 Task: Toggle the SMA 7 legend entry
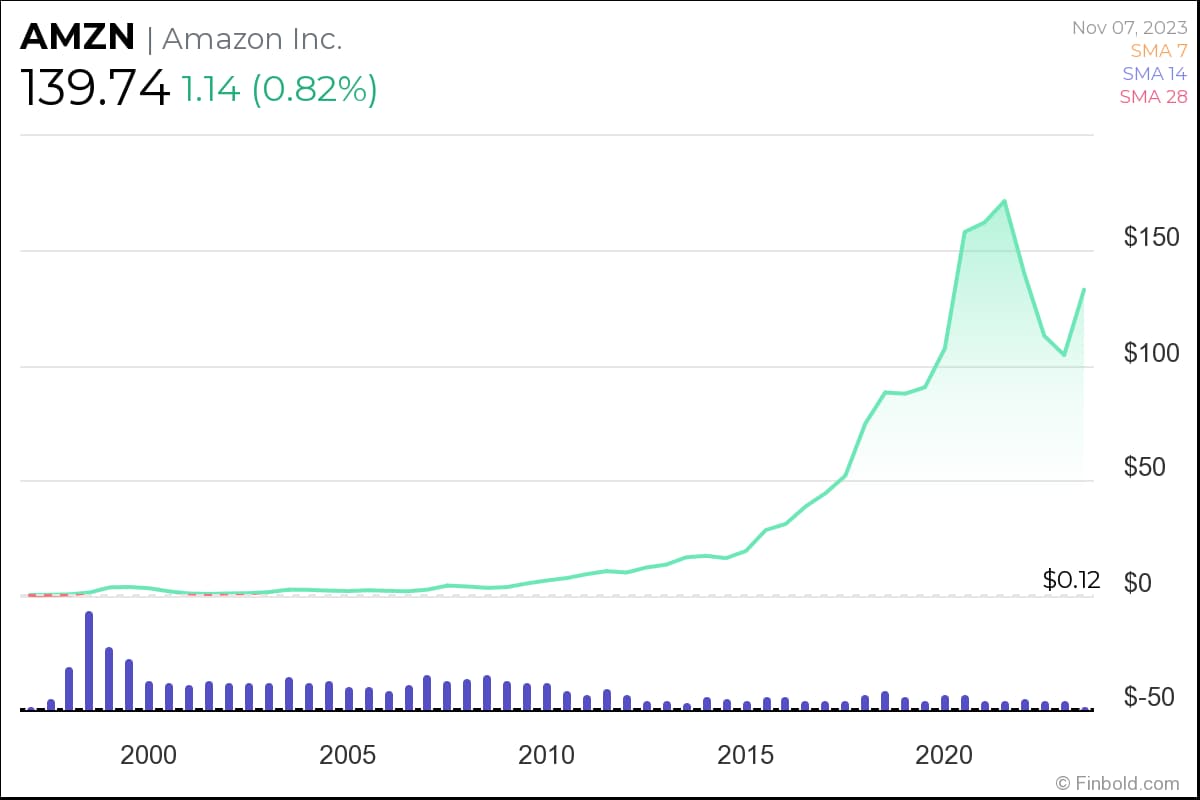(x=1158, y=51)
